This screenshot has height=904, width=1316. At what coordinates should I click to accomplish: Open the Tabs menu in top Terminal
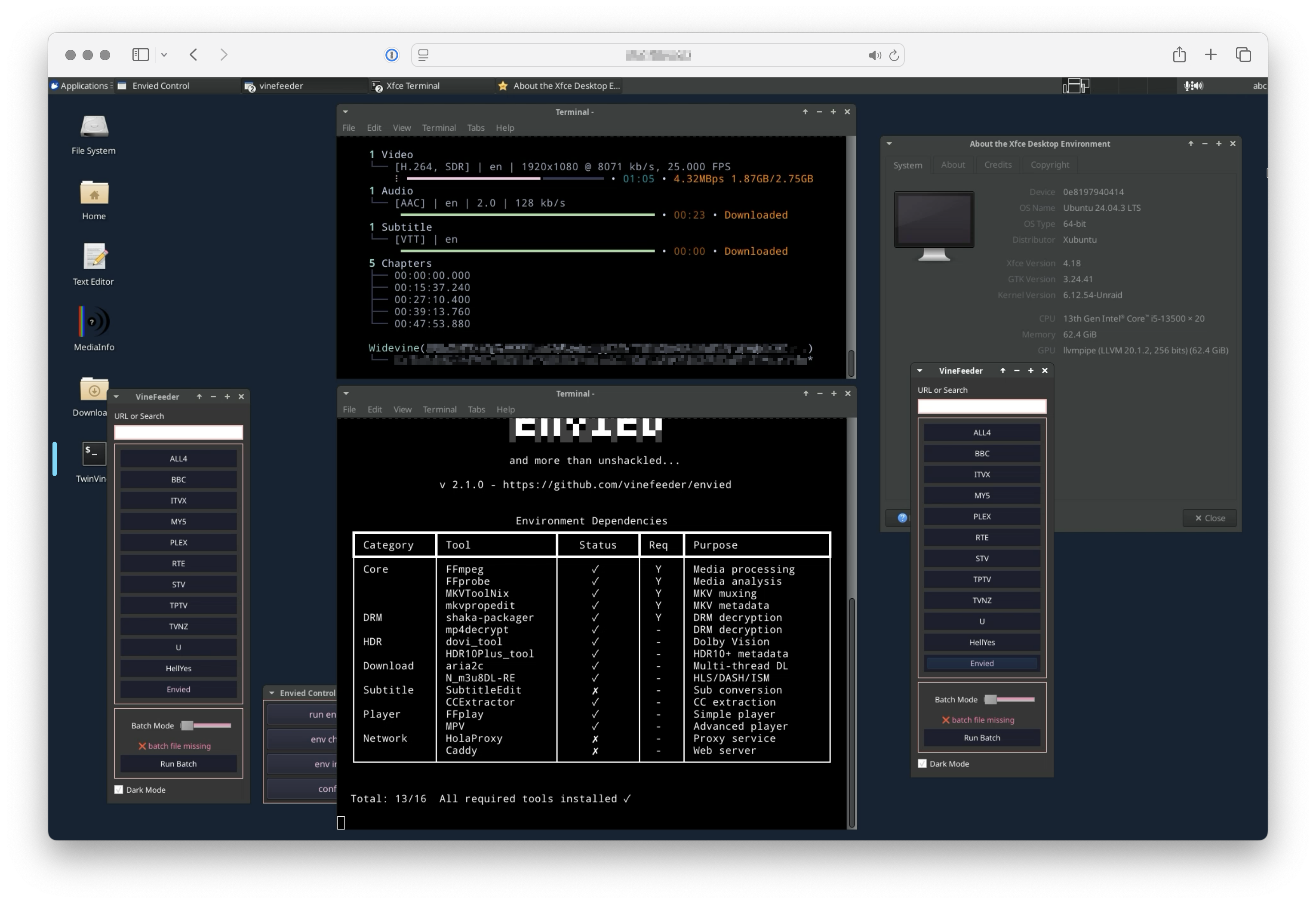(475, 128)
